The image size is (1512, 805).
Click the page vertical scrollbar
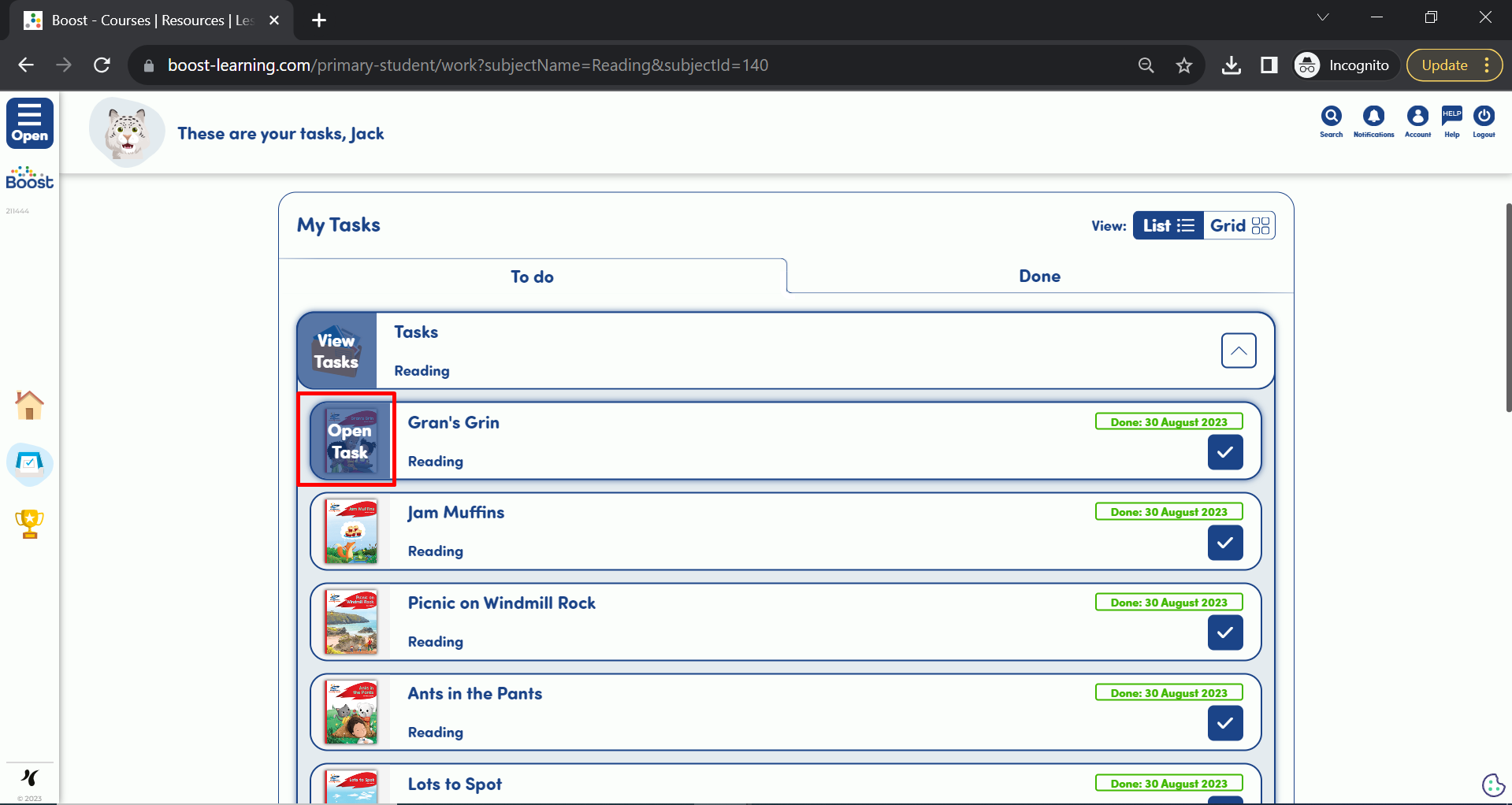(x=1507, y=307)
